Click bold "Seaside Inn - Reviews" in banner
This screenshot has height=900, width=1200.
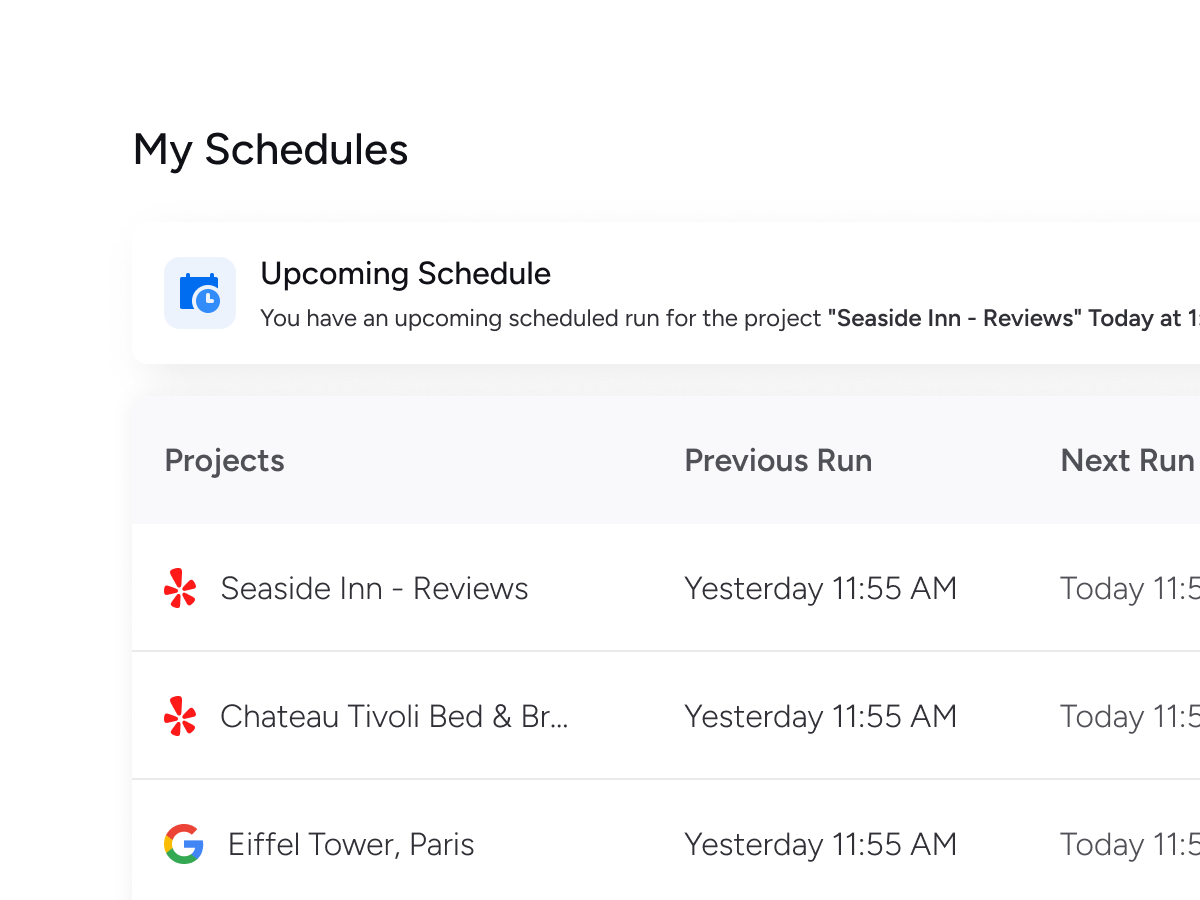pos(953,319)
